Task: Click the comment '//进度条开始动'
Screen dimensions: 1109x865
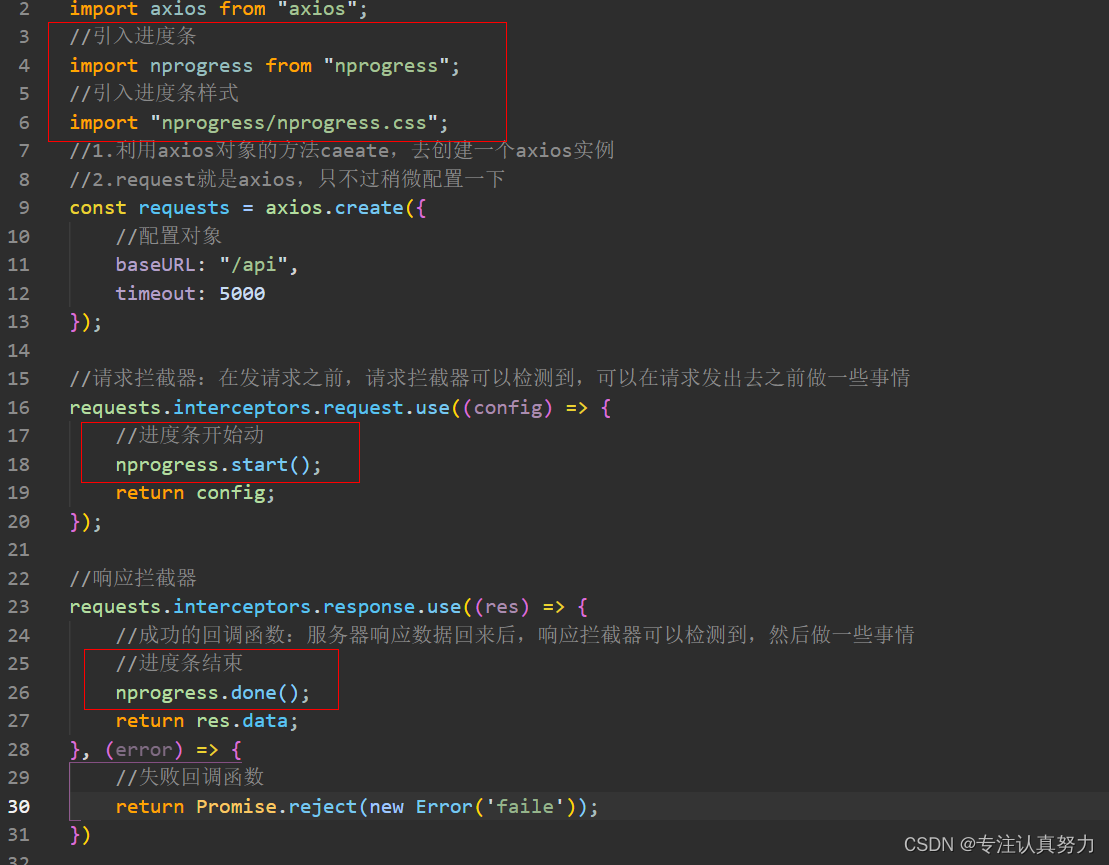Action: click(x=190, y=436)
